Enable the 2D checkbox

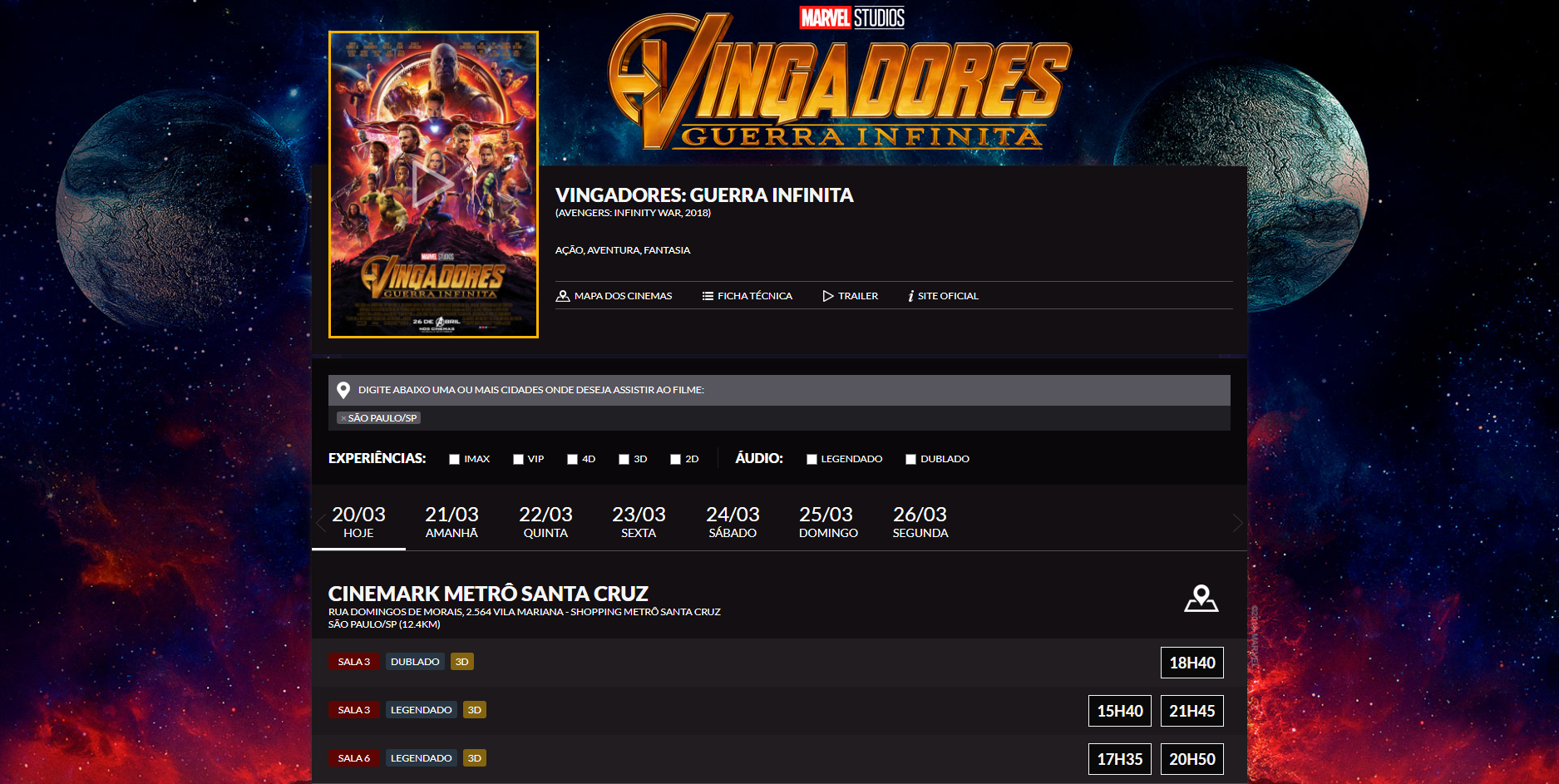click(x=675, y=459)
